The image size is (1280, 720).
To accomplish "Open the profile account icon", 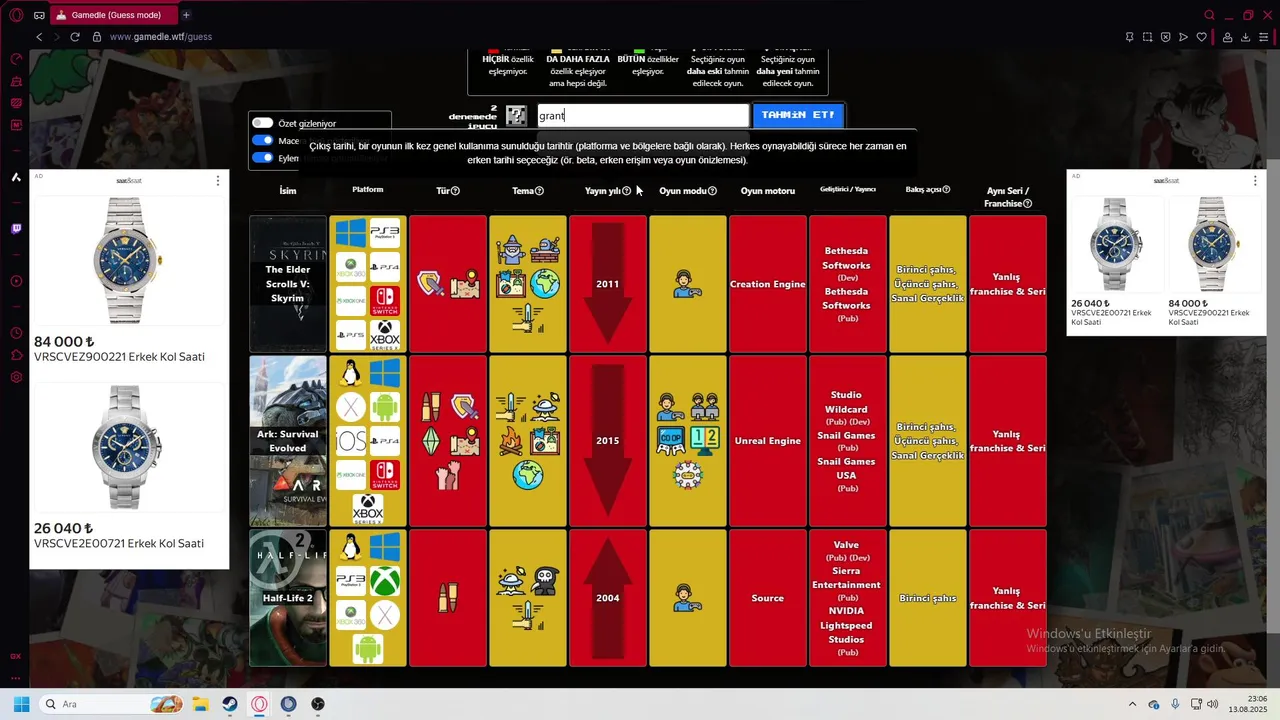I will [x=1227, y=37].
